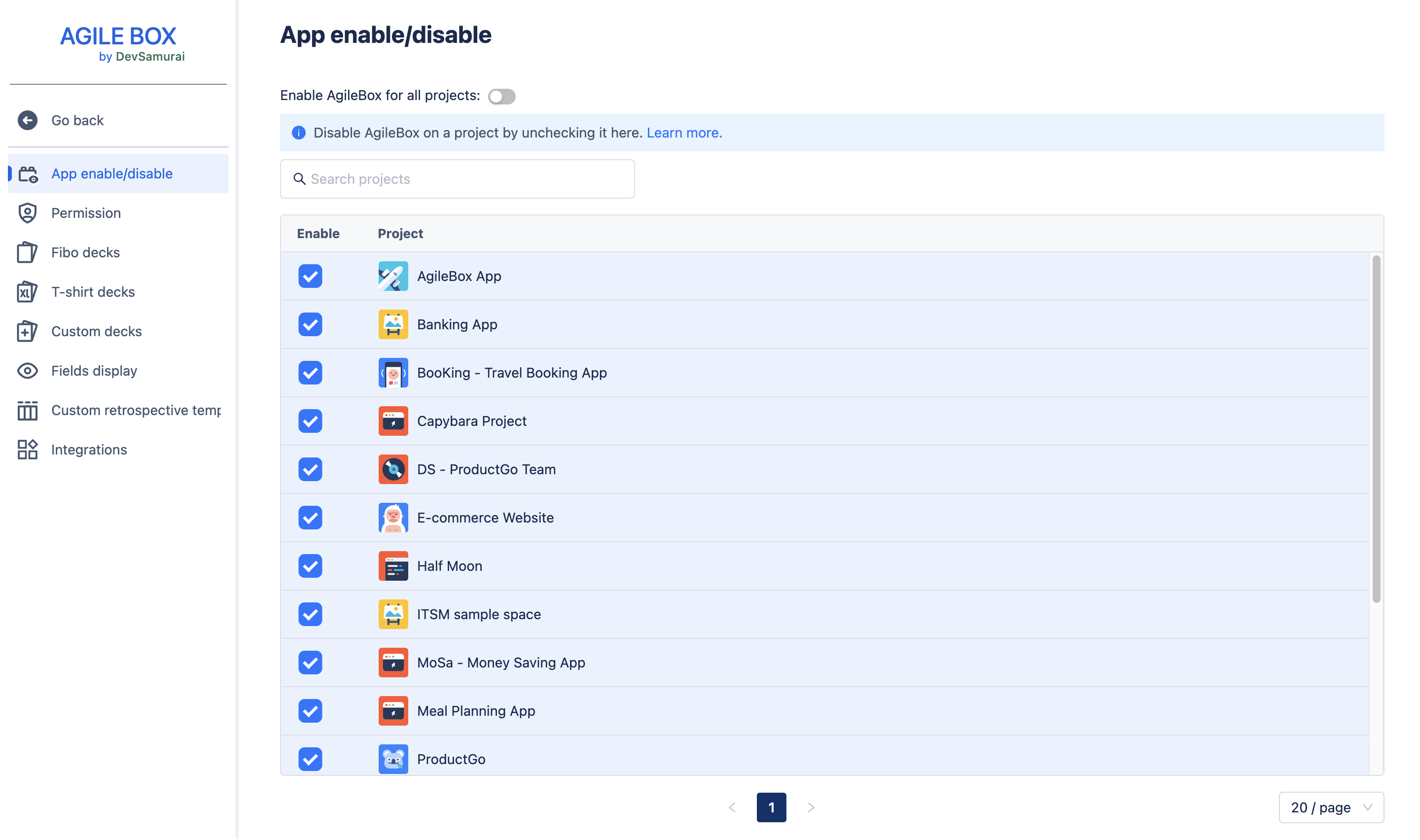Viewport: 1420px width, 840px height.
Task: Click the Permission shield icon
Action: [x=27, y=213]
